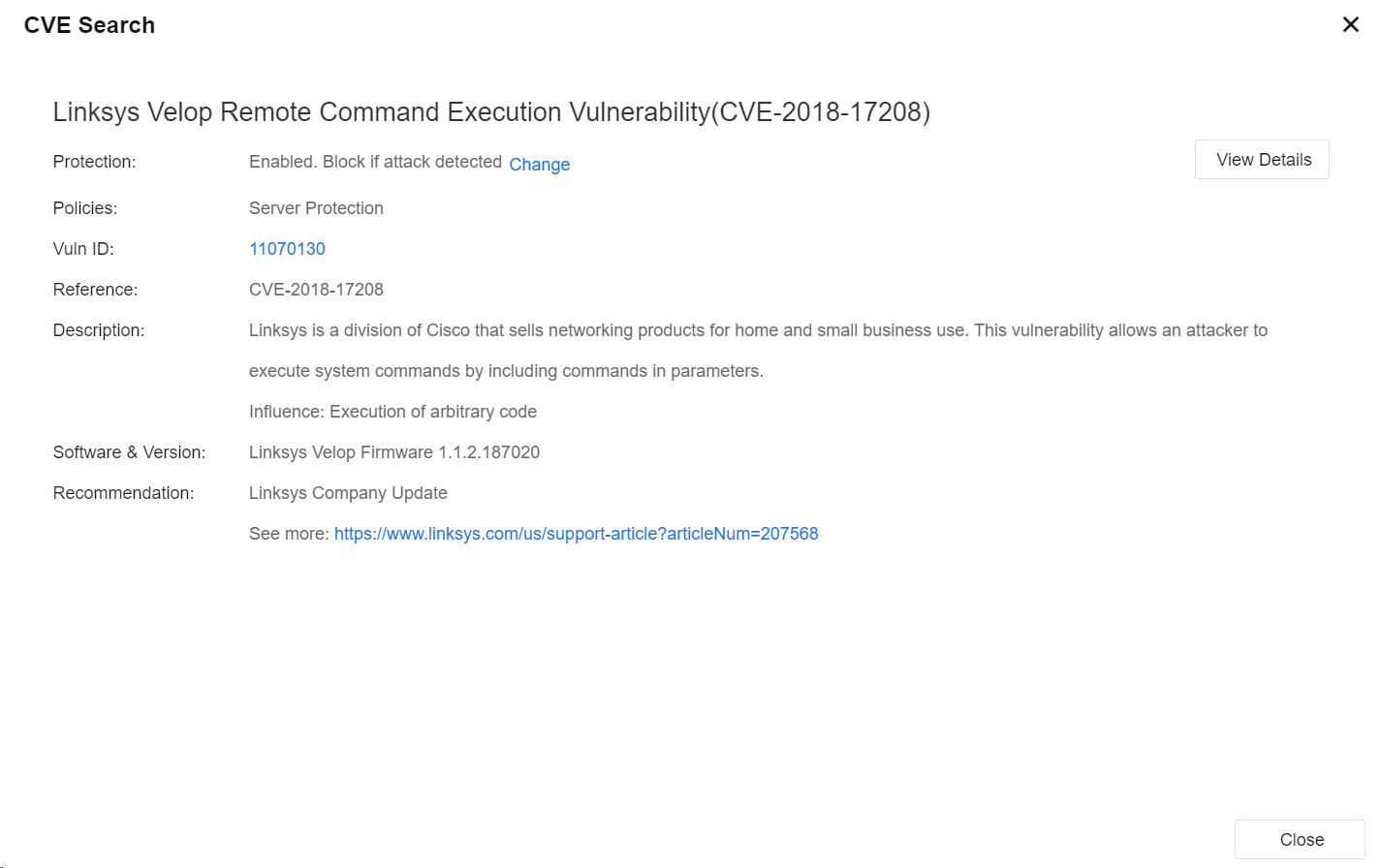The image size is (1381, 868).
Task: Click the Linksys Velop vulnerability heading
Action: [x=490, y=112]
